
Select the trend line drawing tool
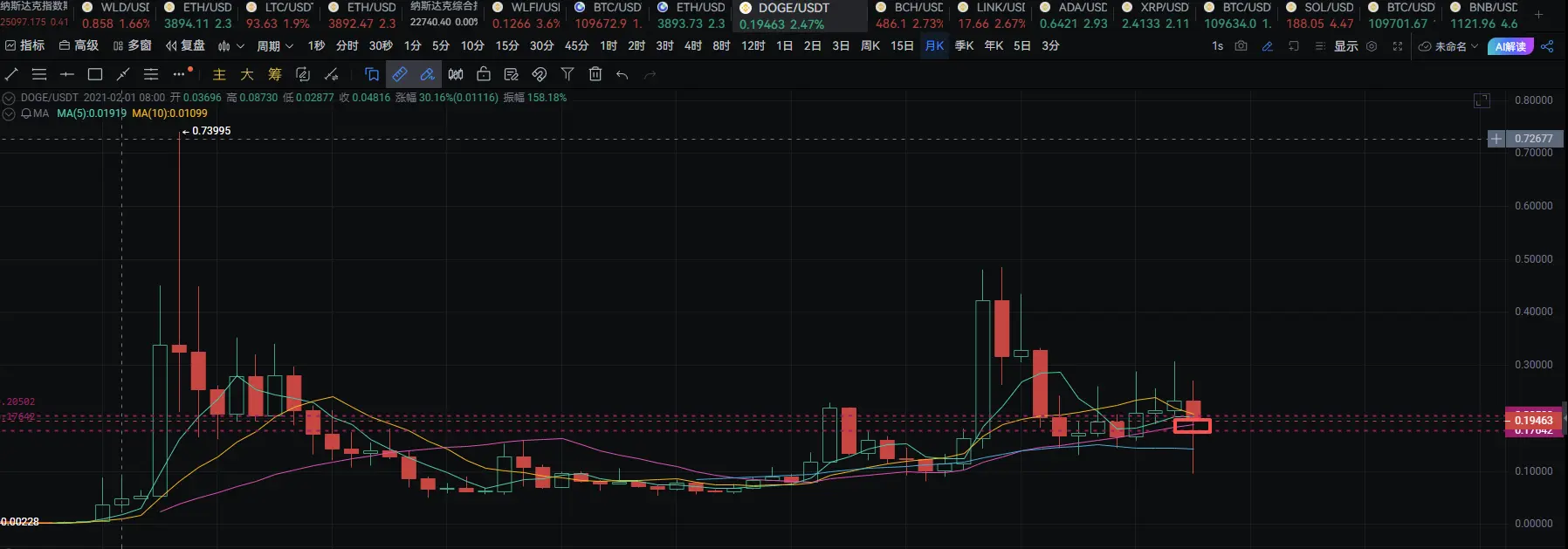click(12, 74)
